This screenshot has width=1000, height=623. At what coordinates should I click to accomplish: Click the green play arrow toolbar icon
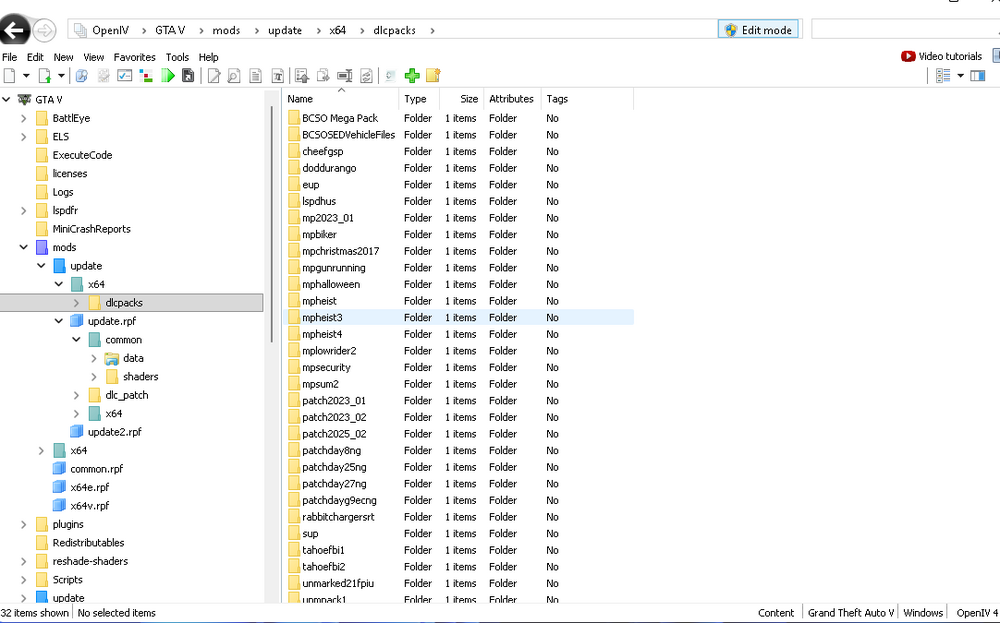tap(168, 76)
